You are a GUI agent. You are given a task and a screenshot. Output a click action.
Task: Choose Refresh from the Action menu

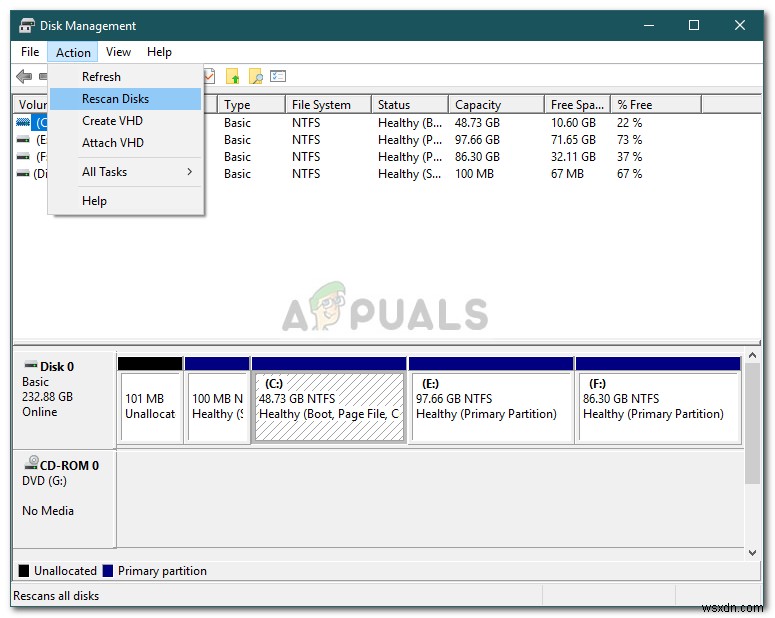tap(126, 77)
